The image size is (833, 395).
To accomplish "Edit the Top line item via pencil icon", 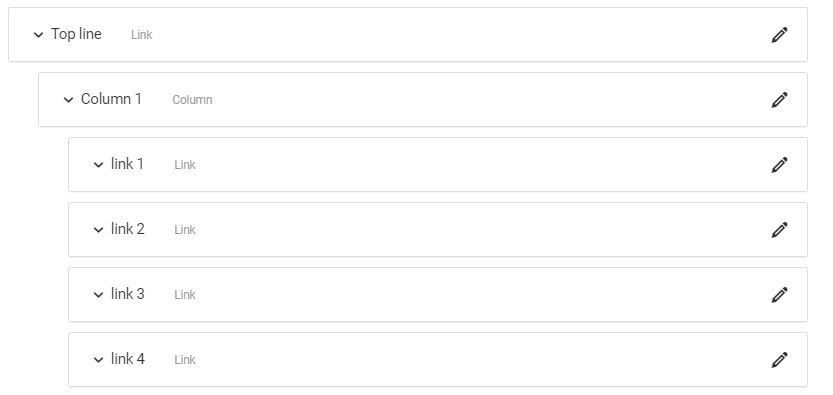I will [x=779, y=35].
